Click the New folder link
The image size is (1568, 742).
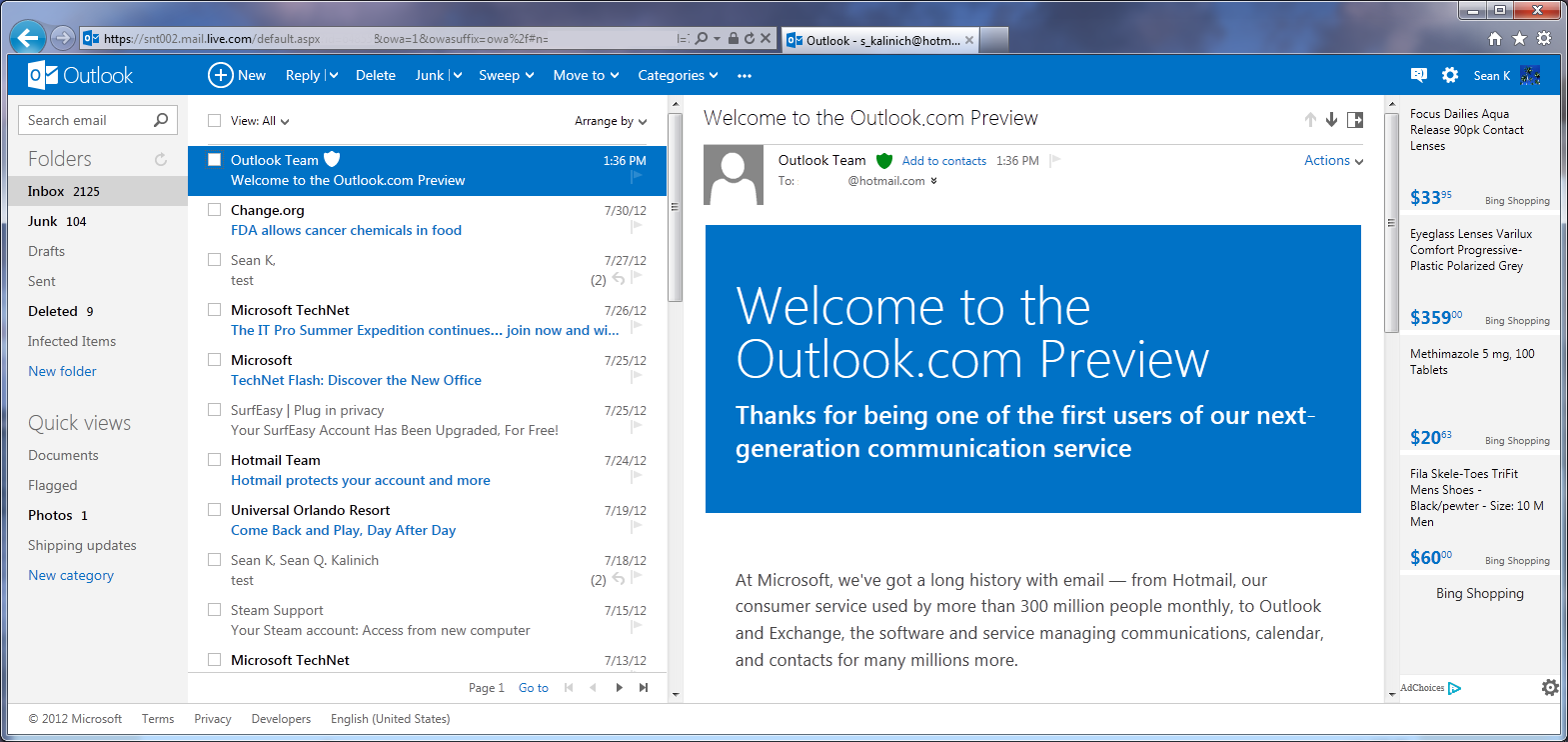pyautogui.click(x=62, y=371)
